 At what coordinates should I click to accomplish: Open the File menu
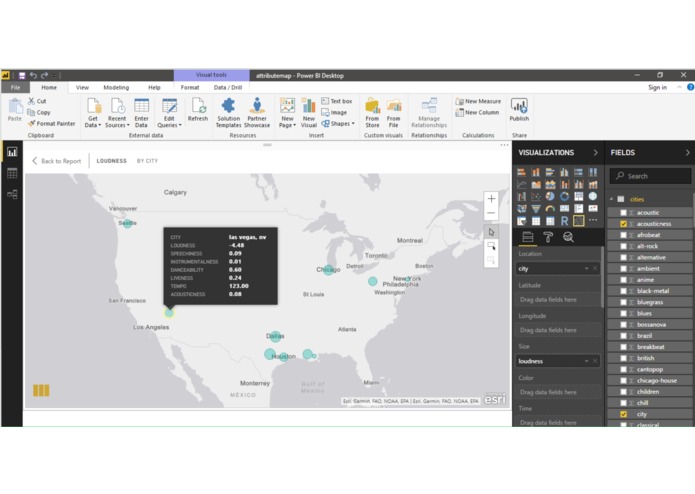point(16,87)
